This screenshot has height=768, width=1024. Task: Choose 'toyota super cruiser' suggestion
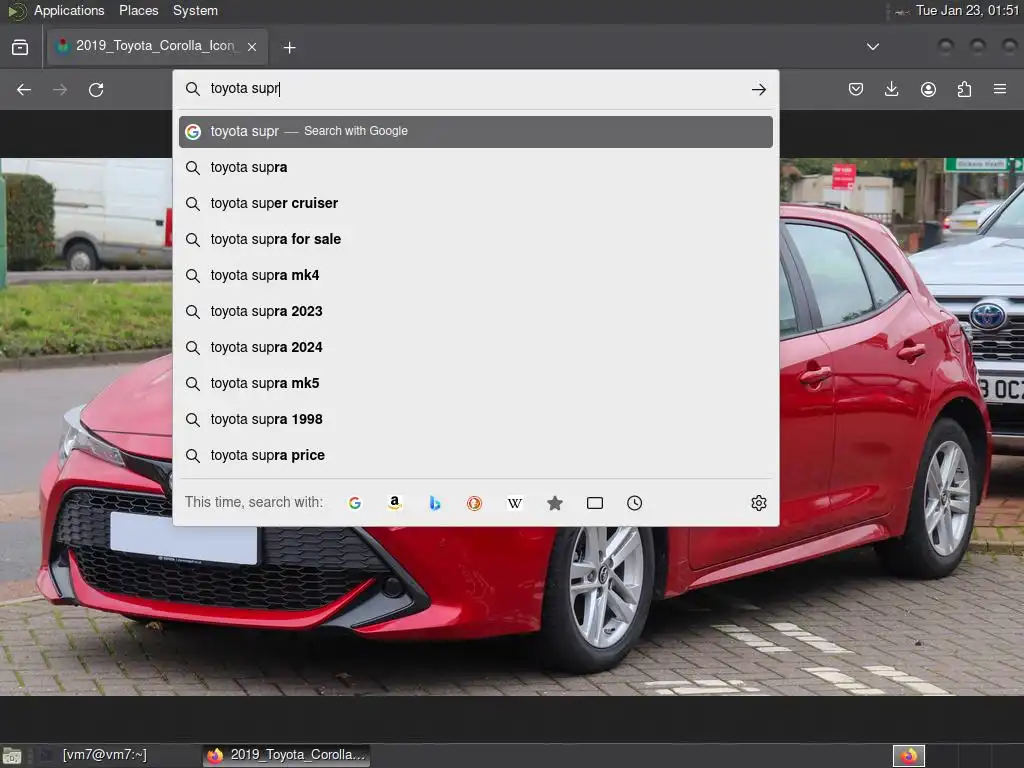click(x=475, y=204)
